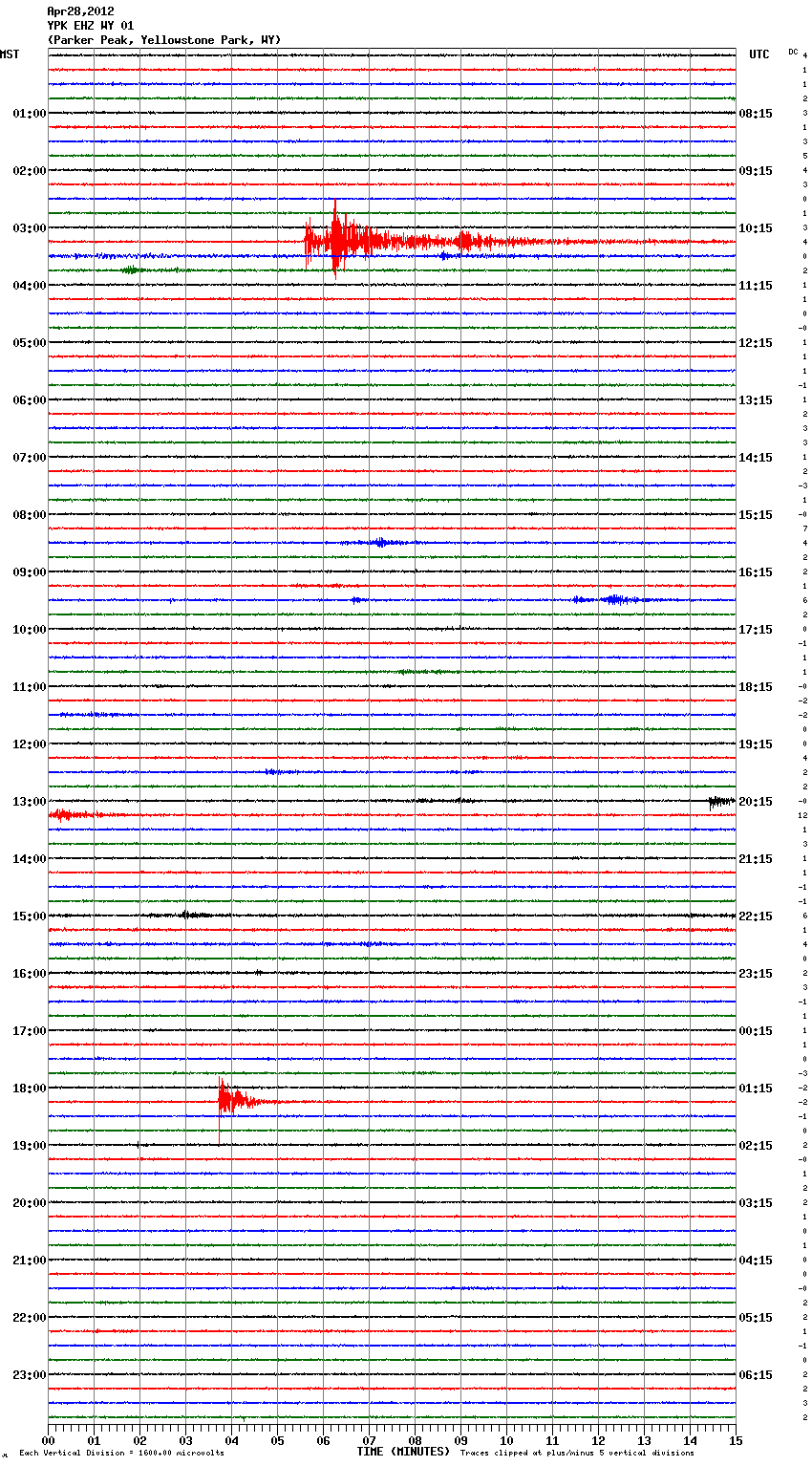This screenshot has width=812, height=1466.
Task: Click the 15:00 MST time label
Action: pos(30,916)
